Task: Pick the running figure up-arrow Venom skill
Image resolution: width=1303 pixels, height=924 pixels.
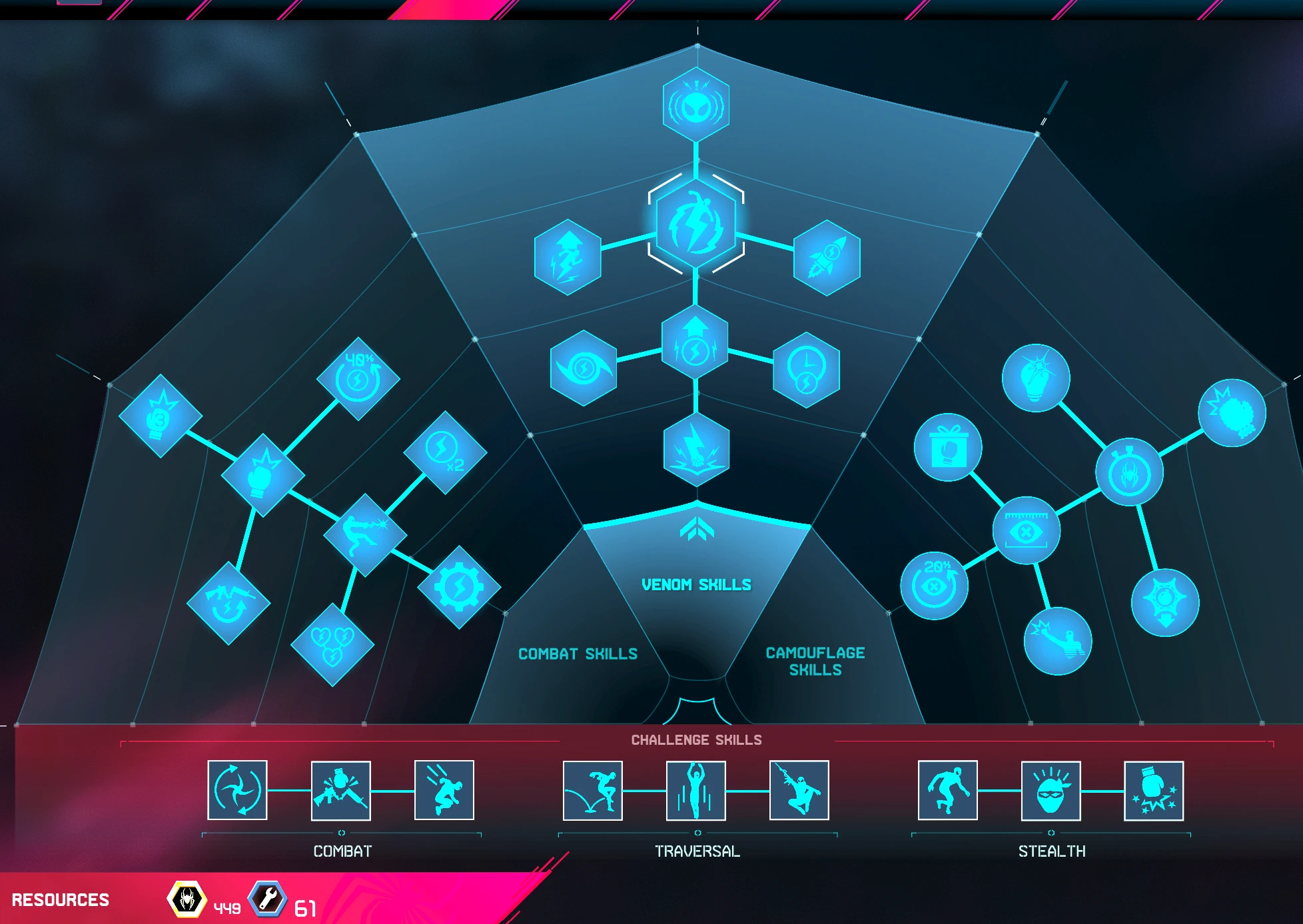Action: tap(568, 257)
